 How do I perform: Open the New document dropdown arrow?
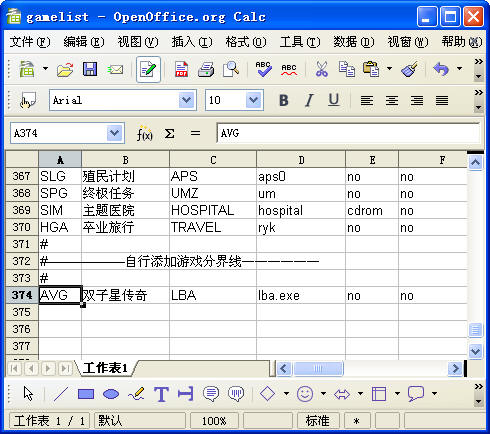point(45,69)
